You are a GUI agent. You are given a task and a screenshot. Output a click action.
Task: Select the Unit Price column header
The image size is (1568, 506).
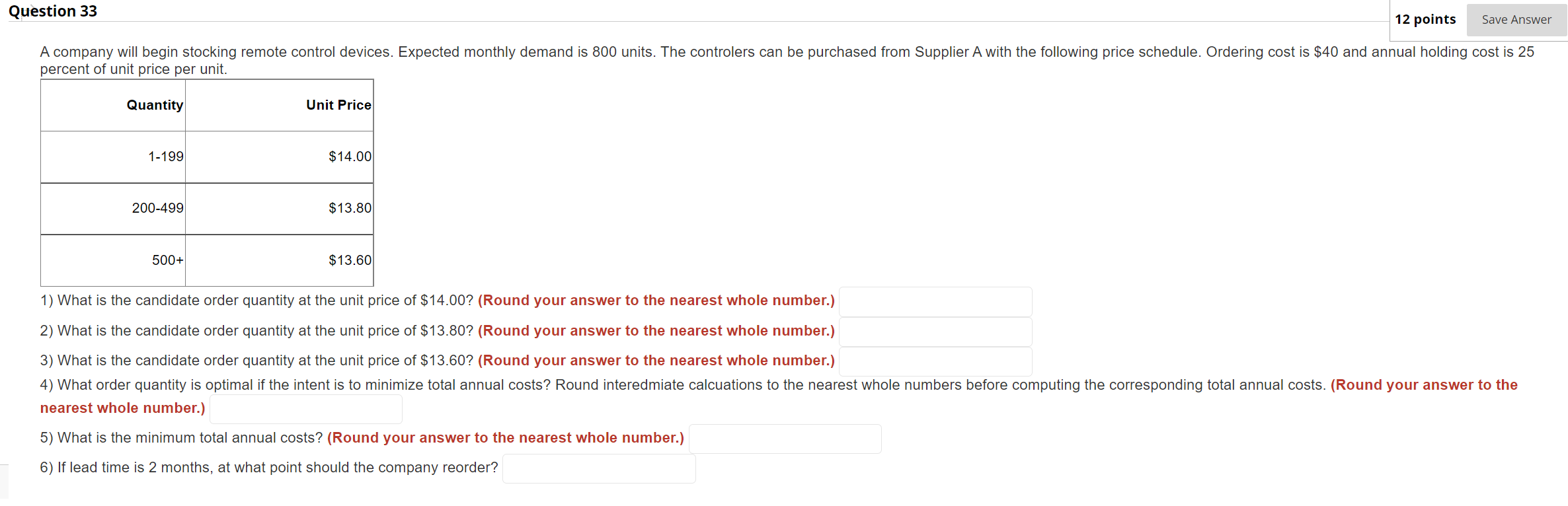338,104
